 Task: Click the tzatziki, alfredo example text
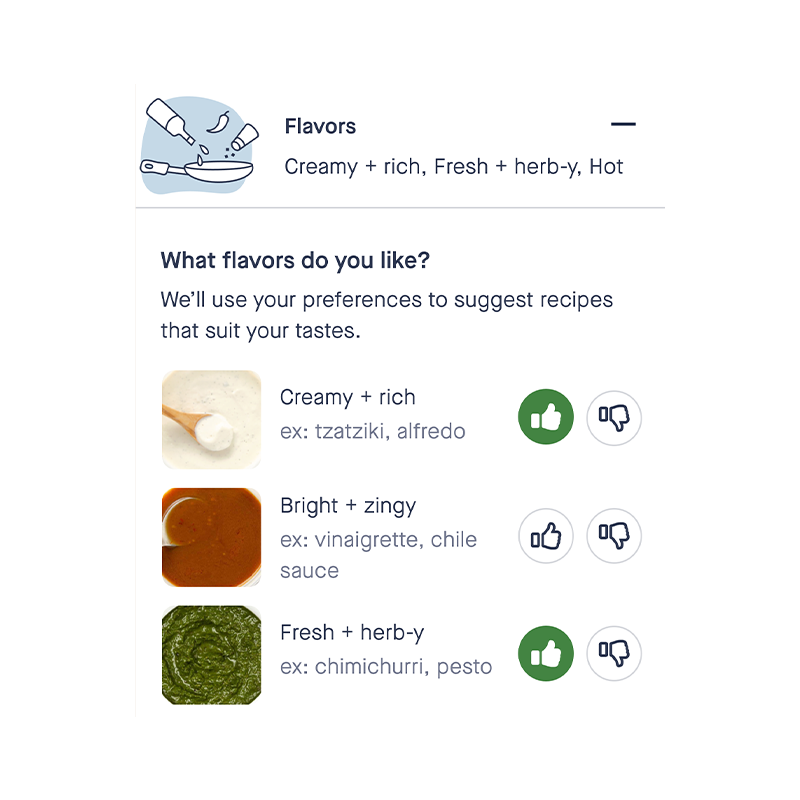tap(372, 432)
